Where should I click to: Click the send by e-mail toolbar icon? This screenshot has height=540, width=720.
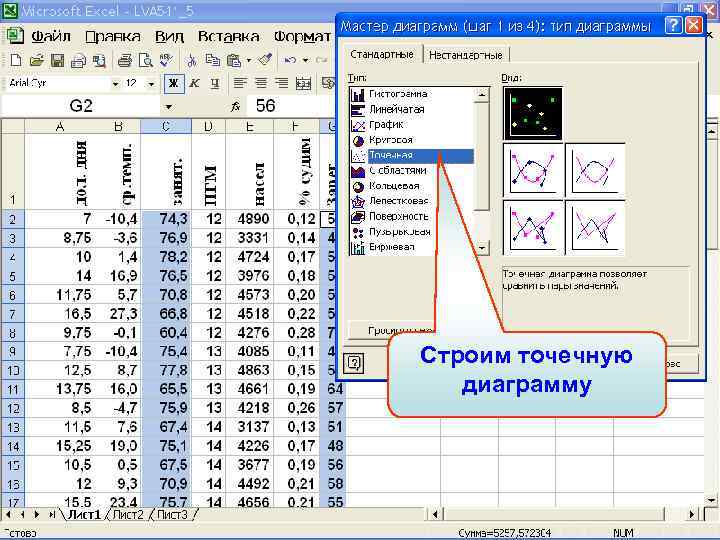pyautogui.click(x=78, y=61)
